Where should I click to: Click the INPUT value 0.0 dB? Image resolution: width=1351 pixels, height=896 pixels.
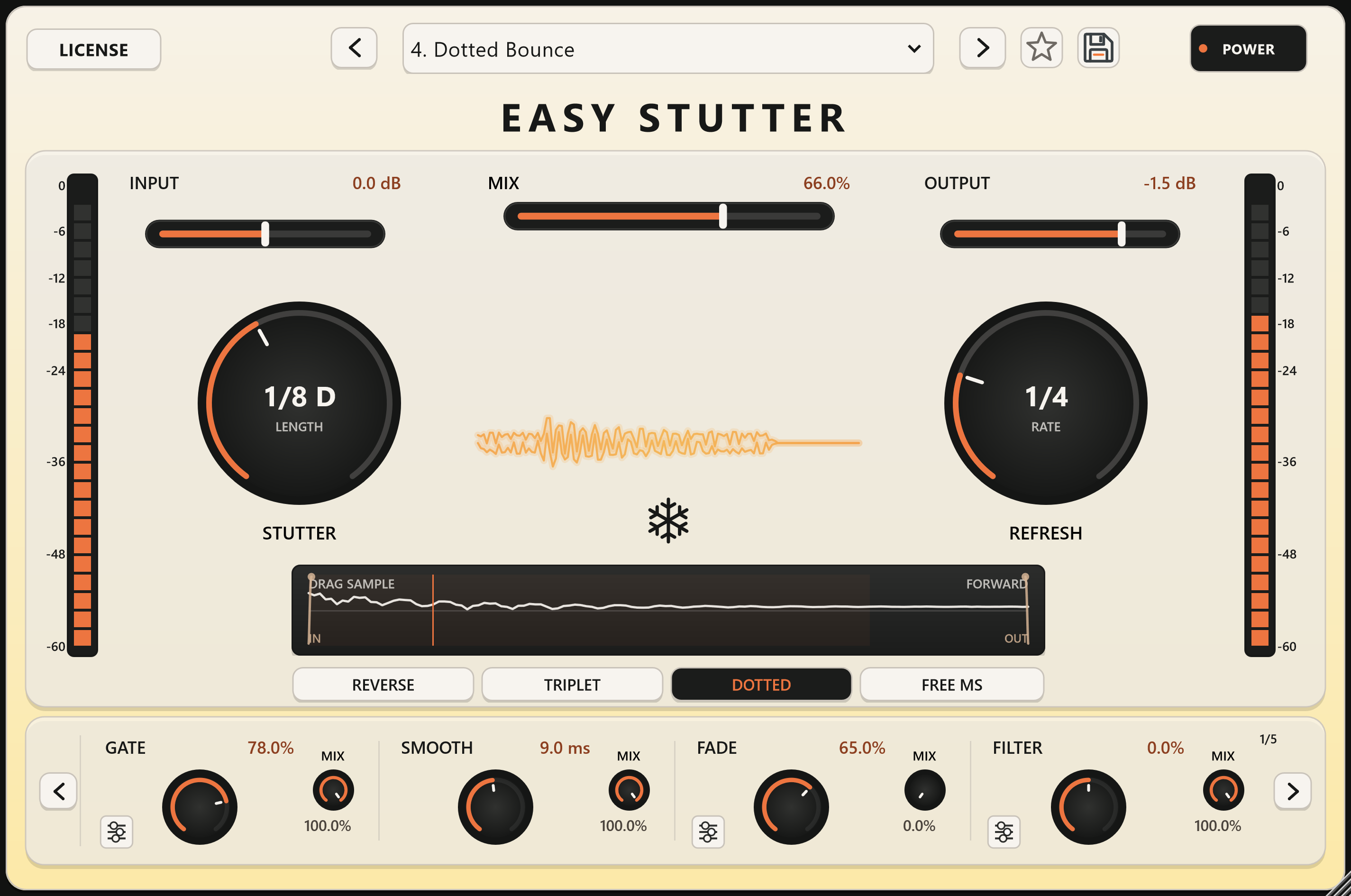376,183
